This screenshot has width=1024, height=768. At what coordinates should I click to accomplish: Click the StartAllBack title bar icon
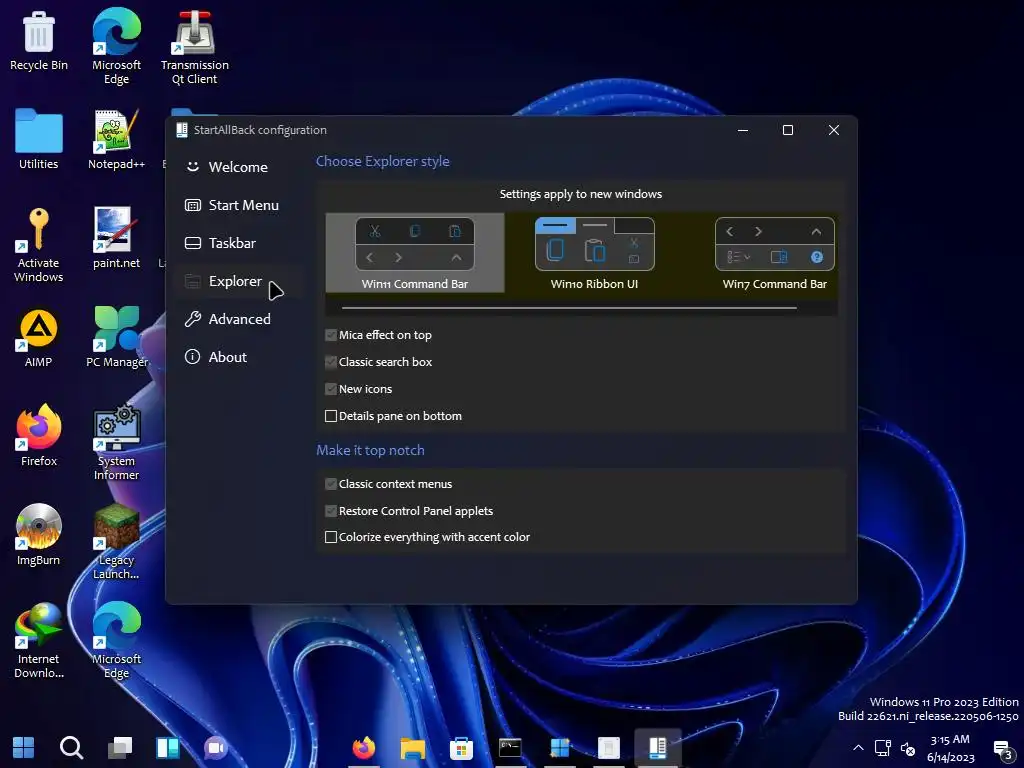182,130
